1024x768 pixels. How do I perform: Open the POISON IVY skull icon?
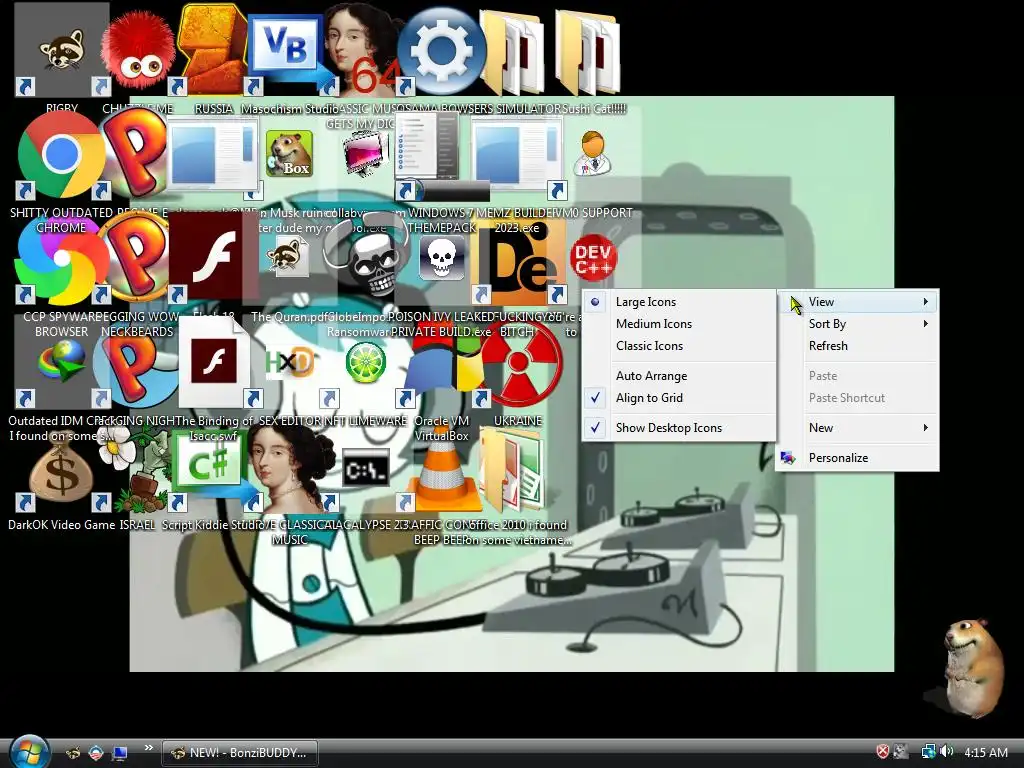tap(441, 257)
